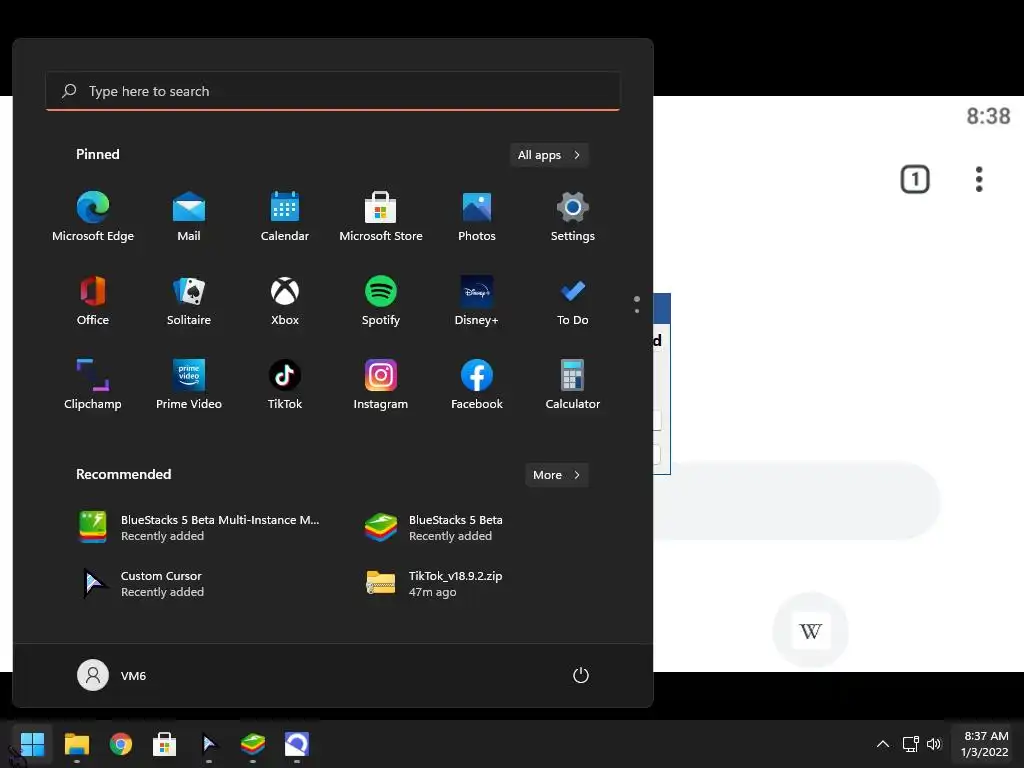Open the Calendar app

pyautogui.click(x=285, y=217)
